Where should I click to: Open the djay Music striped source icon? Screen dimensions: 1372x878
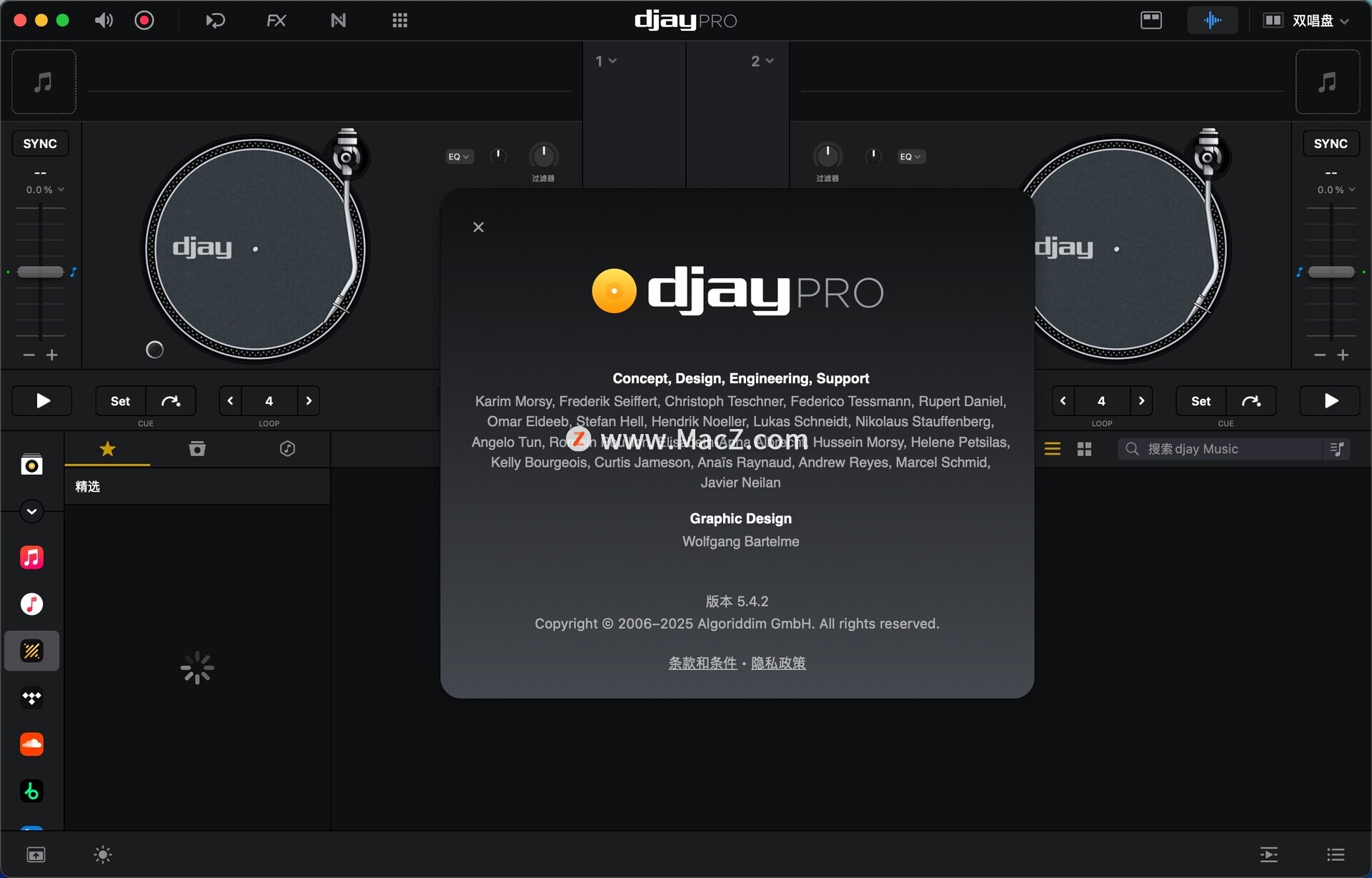tap(31, 651)
